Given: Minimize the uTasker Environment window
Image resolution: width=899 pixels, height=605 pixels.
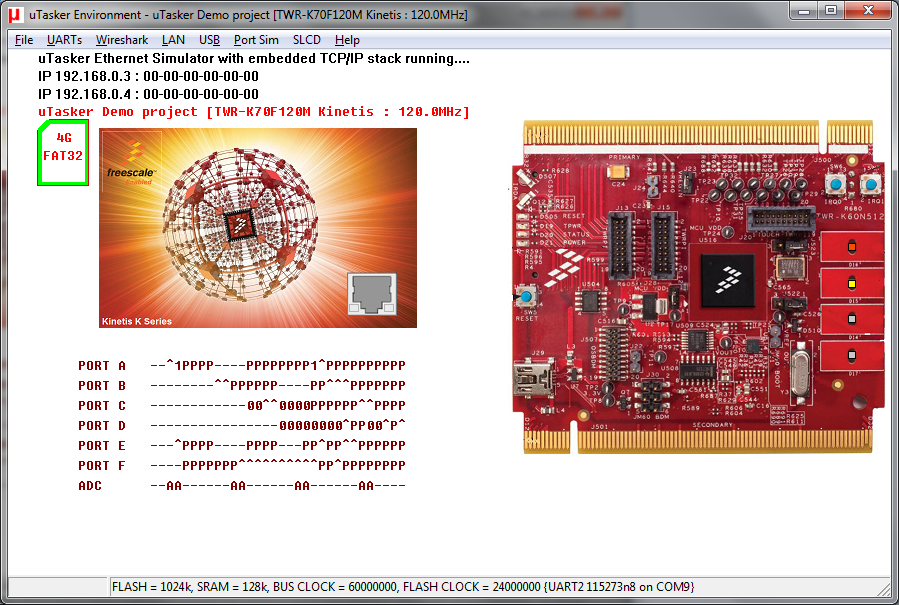Looking at the screenshot, I should (x=804, y=11).
